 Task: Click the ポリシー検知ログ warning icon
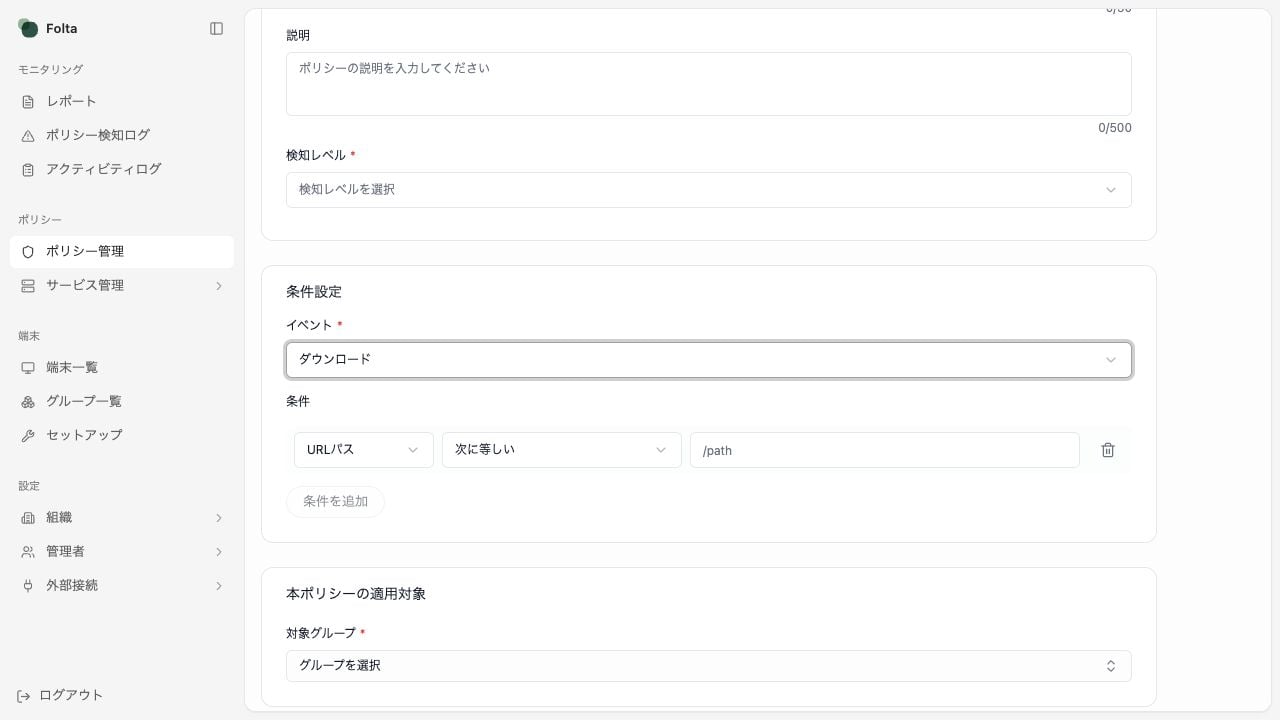point(28,136)
